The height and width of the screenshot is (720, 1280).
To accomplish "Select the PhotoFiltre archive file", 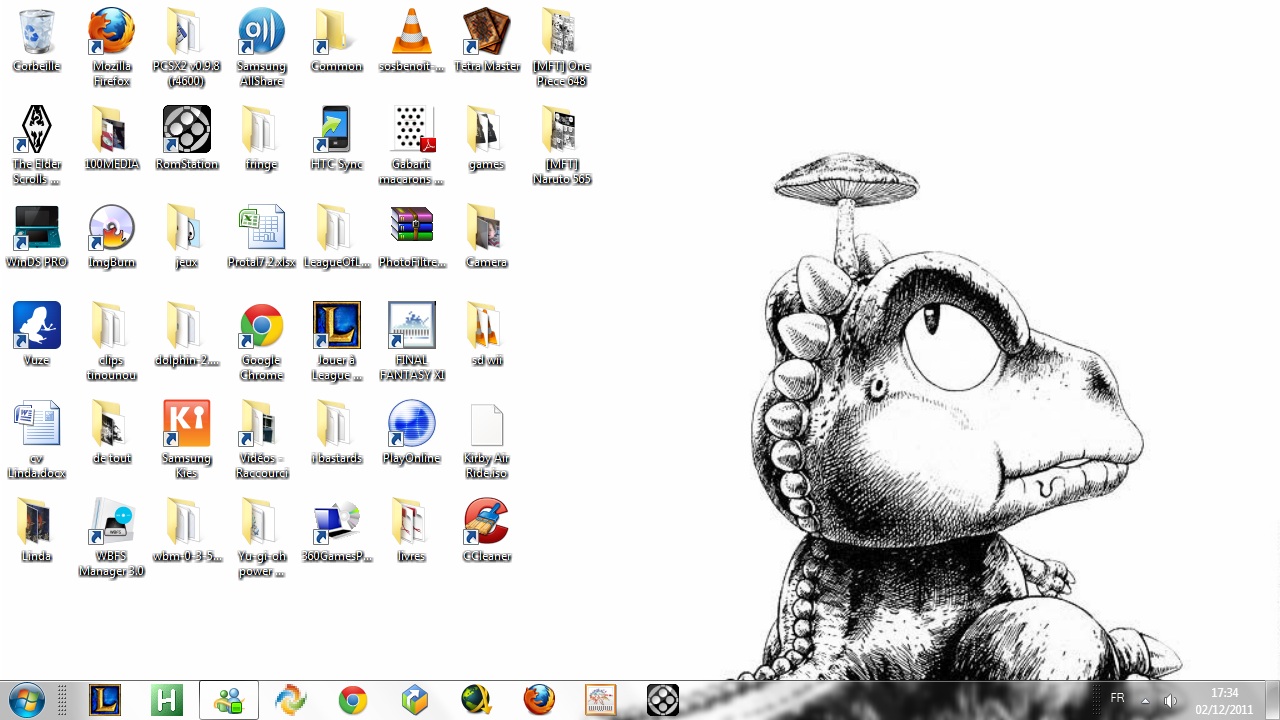I will 412,236.
